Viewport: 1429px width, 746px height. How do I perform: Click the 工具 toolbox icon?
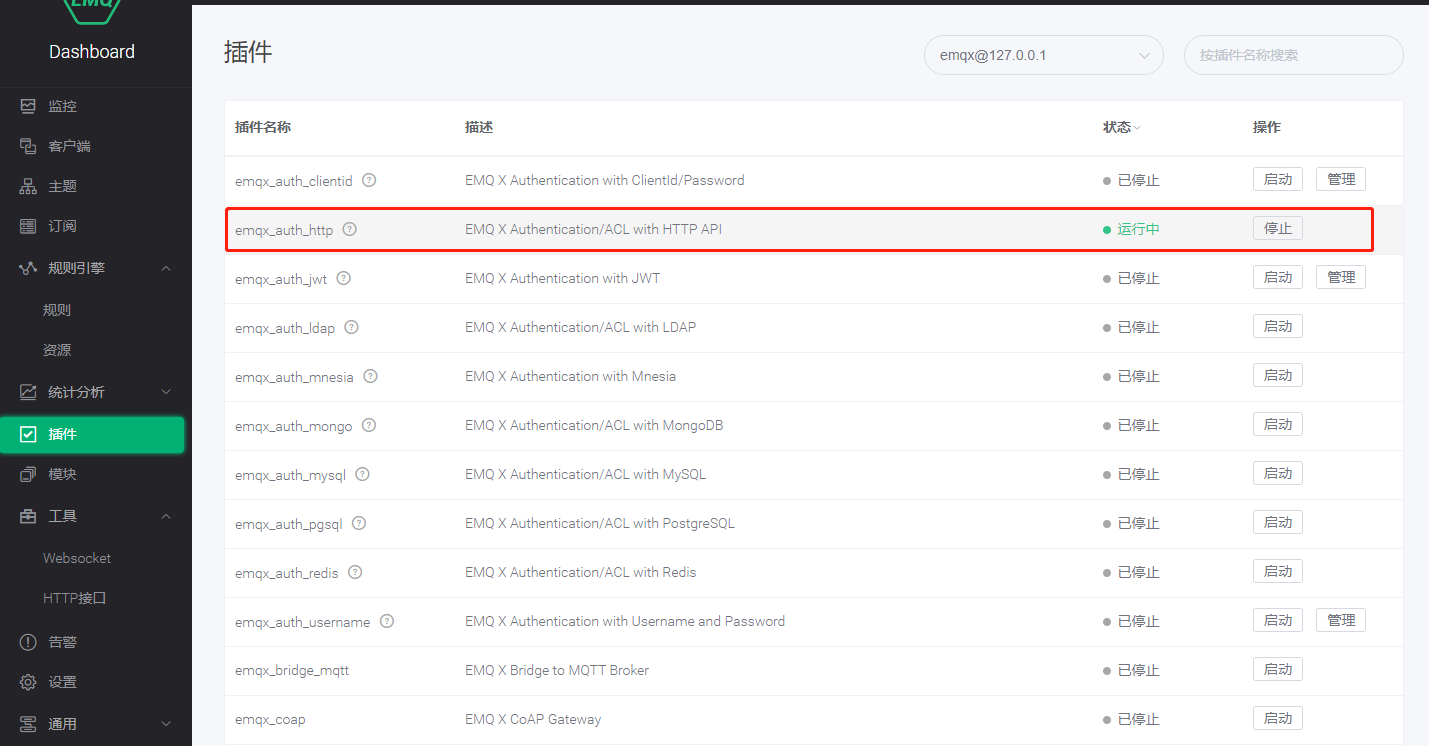point(28,516)
